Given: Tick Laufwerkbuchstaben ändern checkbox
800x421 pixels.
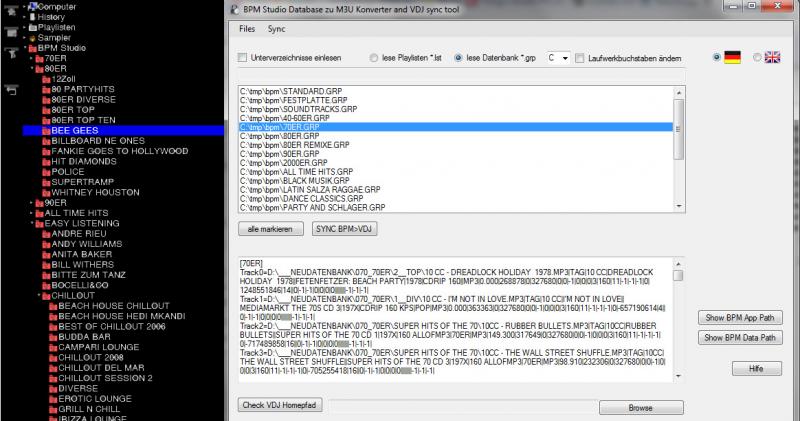Looking at the screenshot, I should click(580, 58).
